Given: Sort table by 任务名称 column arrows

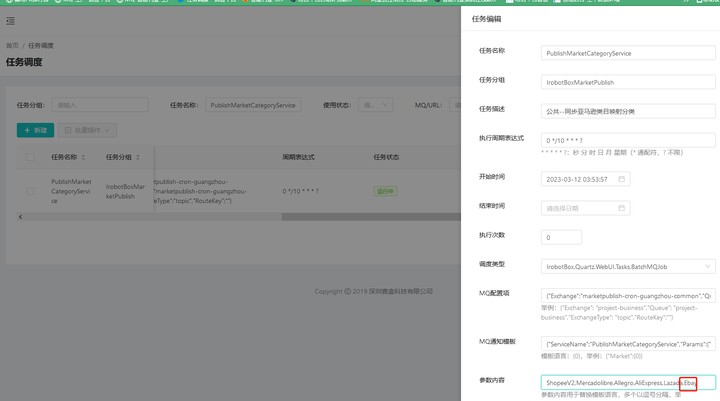Looking at the screenshot, I should click(x=83, y=157).
